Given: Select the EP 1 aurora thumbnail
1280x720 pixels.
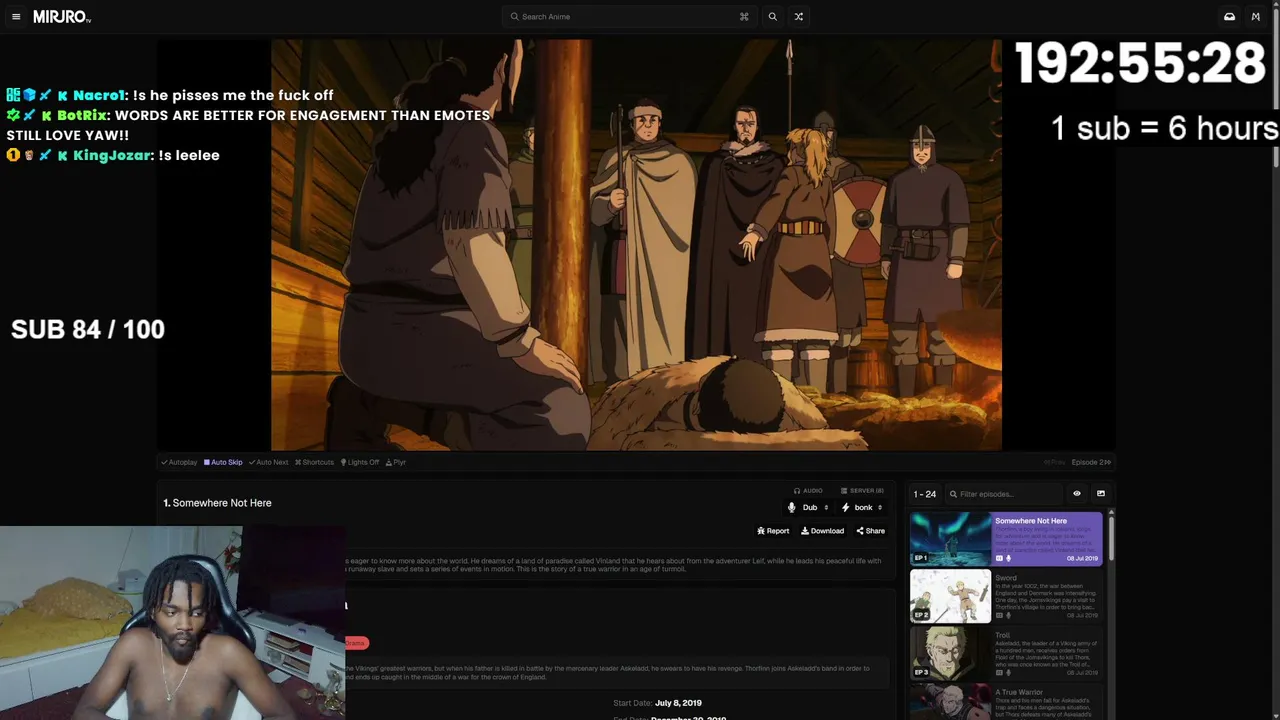Looking at the screenshot, I should pyautogui.click(x=950, y=539).
